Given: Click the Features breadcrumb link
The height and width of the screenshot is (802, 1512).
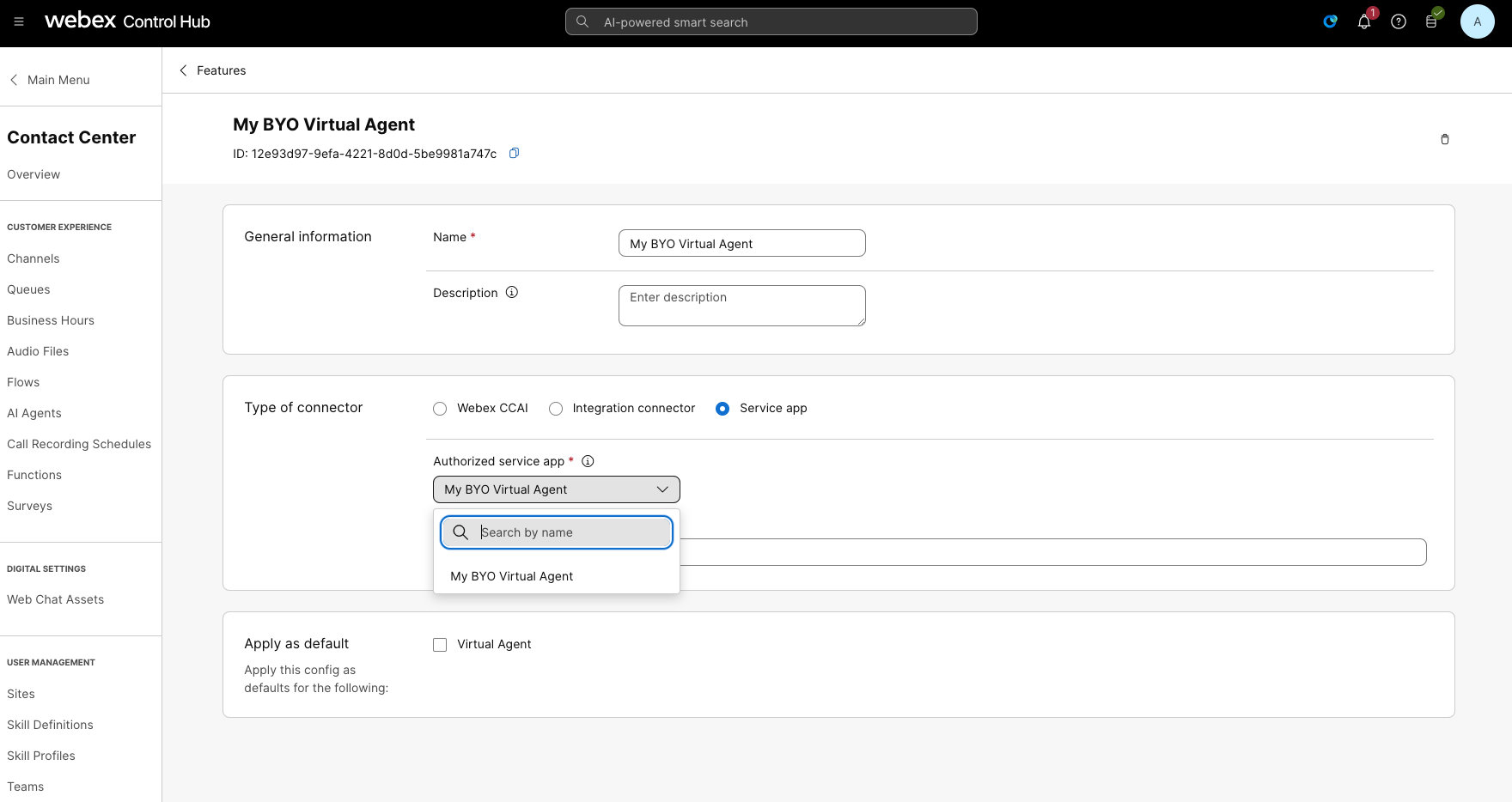Looking at the screenshot, I should click(x=221, y=70).
